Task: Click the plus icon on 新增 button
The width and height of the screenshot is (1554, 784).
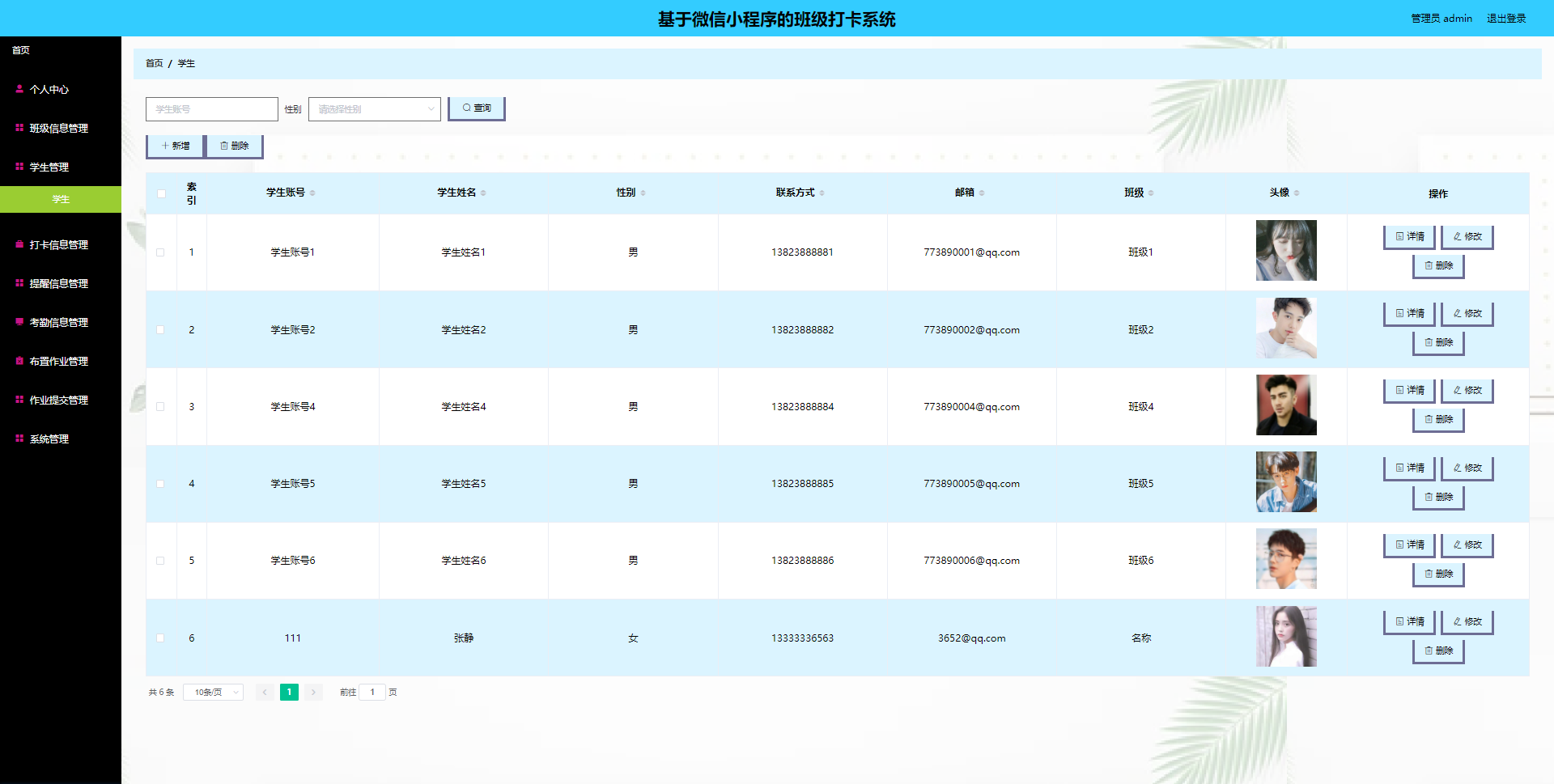Action: (x=166, y=146)
